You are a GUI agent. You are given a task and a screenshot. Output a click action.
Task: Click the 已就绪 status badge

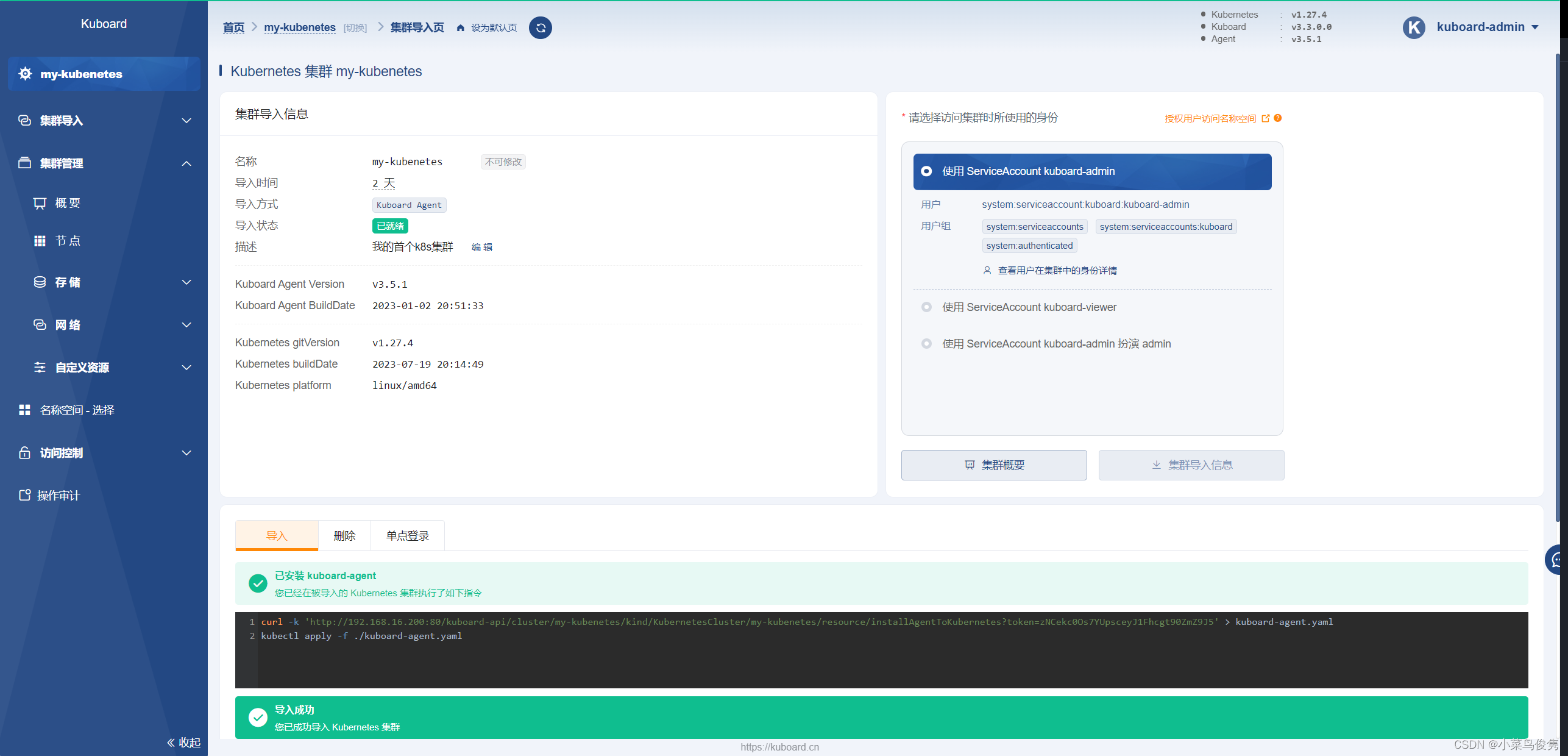coord(390,226)
